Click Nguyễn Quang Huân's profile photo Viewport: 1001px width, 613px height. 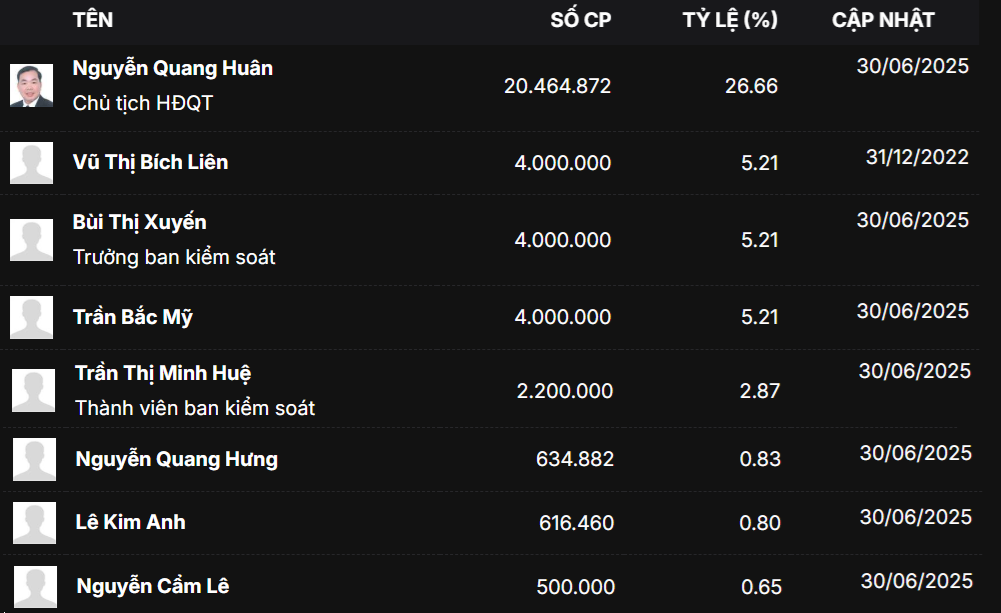point(31,85)
